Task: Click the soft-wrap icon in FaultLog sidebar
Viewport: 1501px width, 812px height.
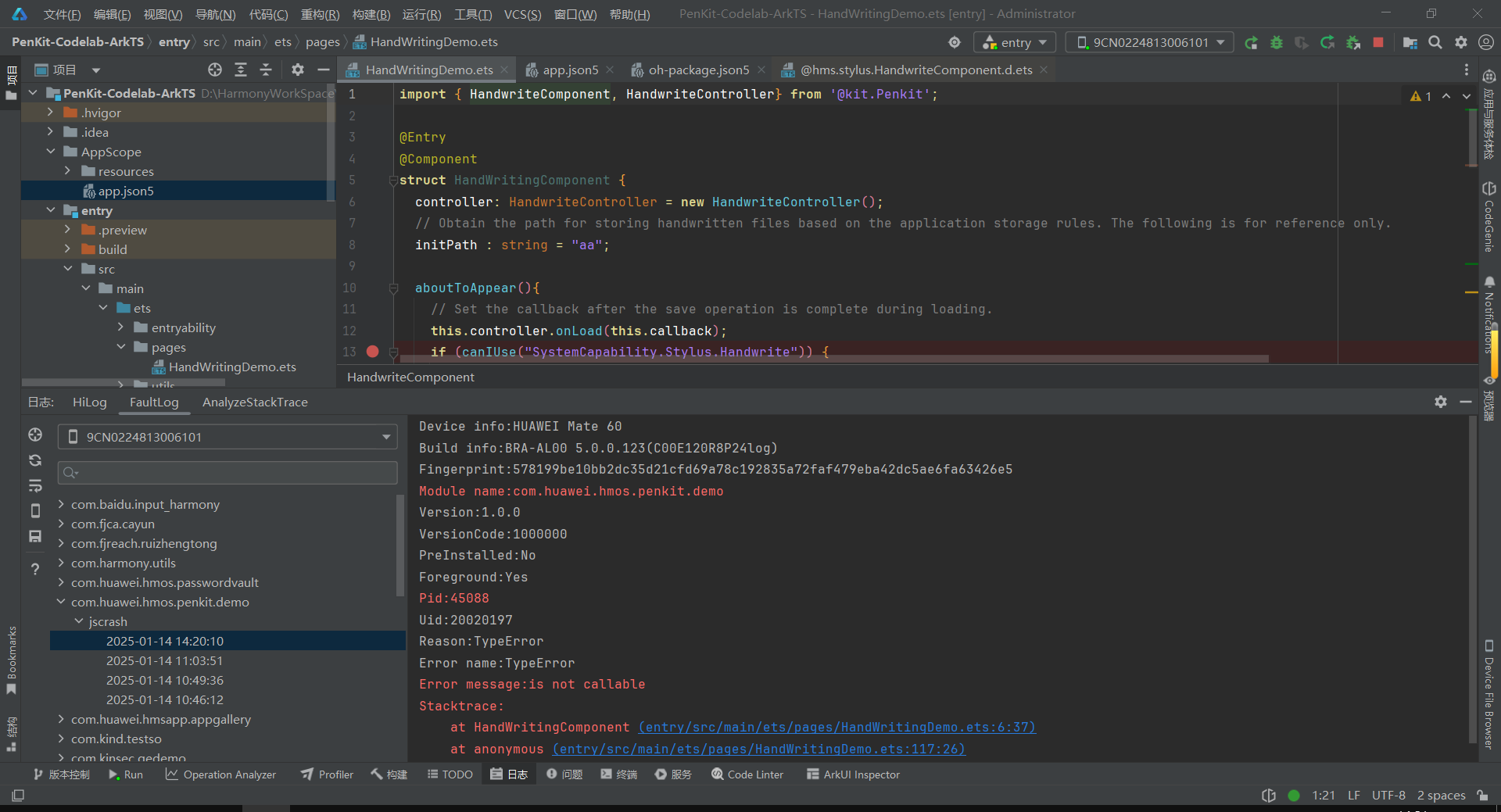Action: point(35,486)
